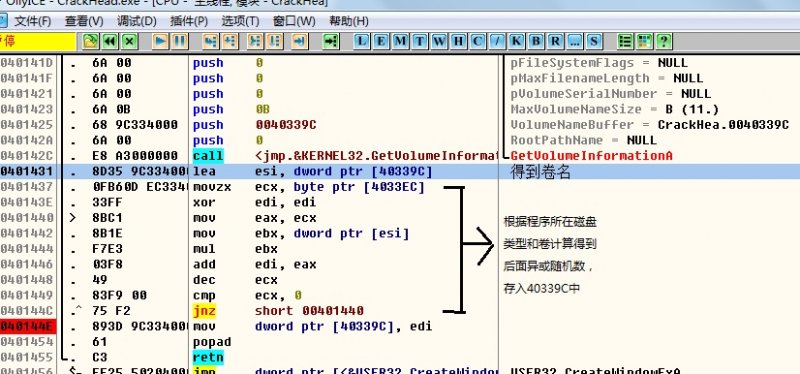
Task: Select the VolumeNameBuffer comment entry
Action: click(x=649, y=125)
